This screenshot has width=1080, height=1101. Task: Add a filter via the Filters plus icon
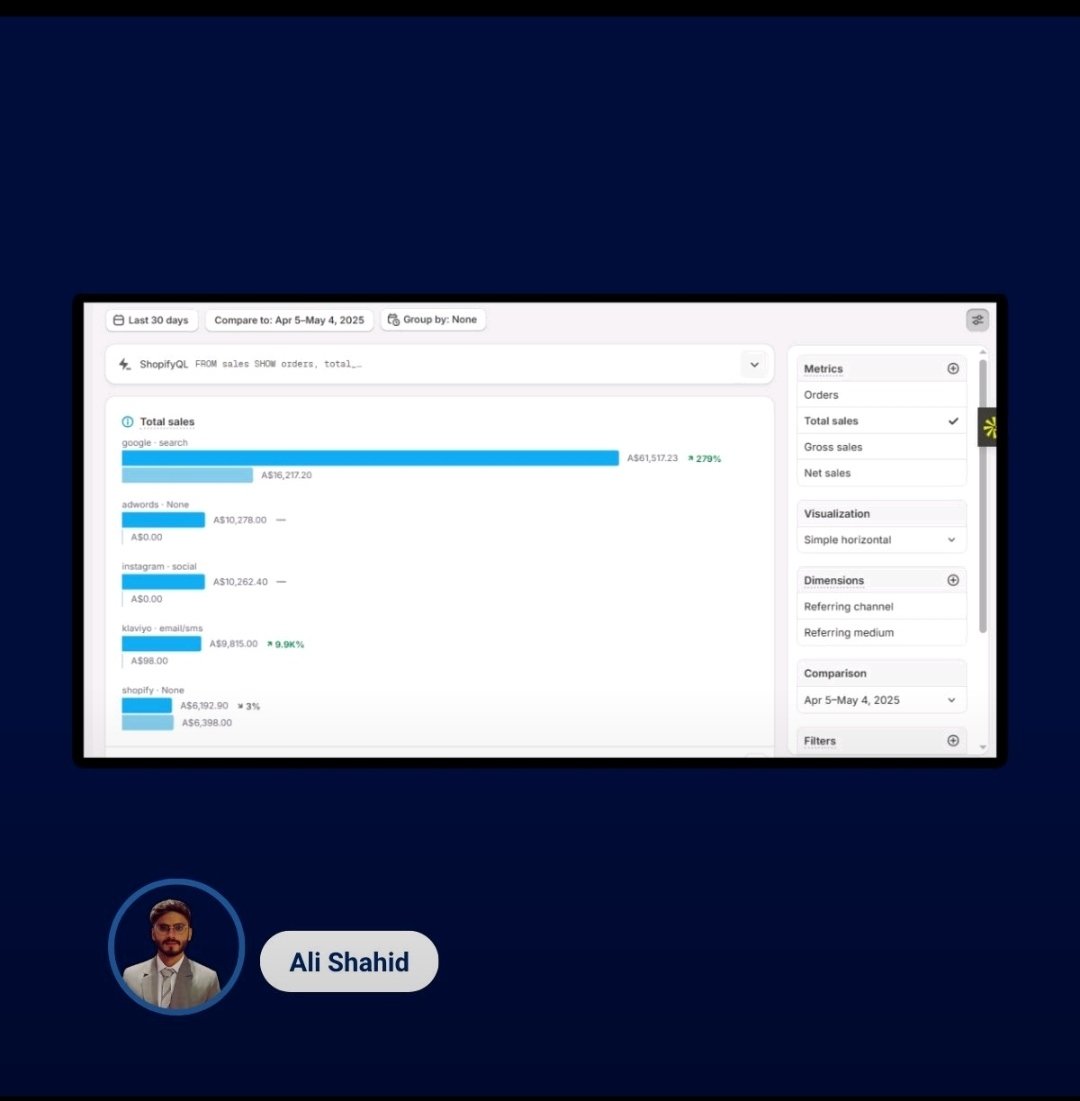pyautogui.click(x=952, y=740)
